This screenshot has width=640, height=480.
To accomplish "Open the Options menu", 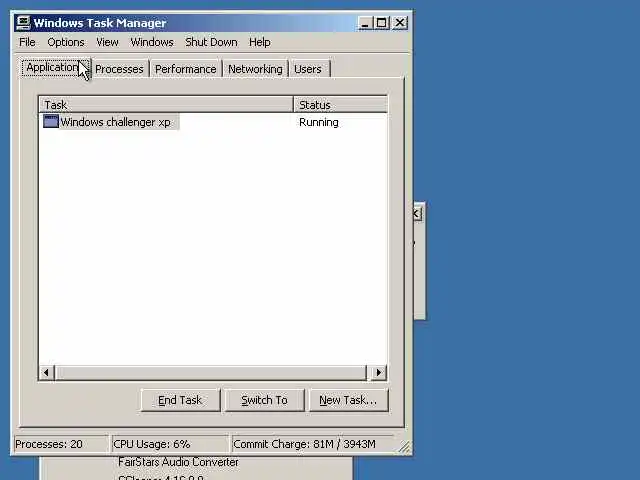I will point(66,42).
